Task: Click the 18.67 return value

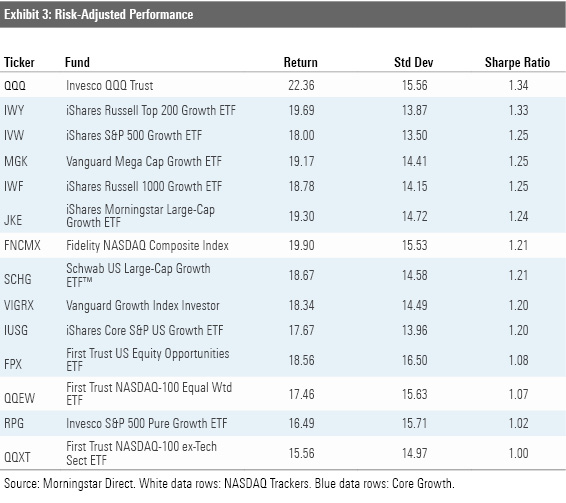Action: pos(301,276)
